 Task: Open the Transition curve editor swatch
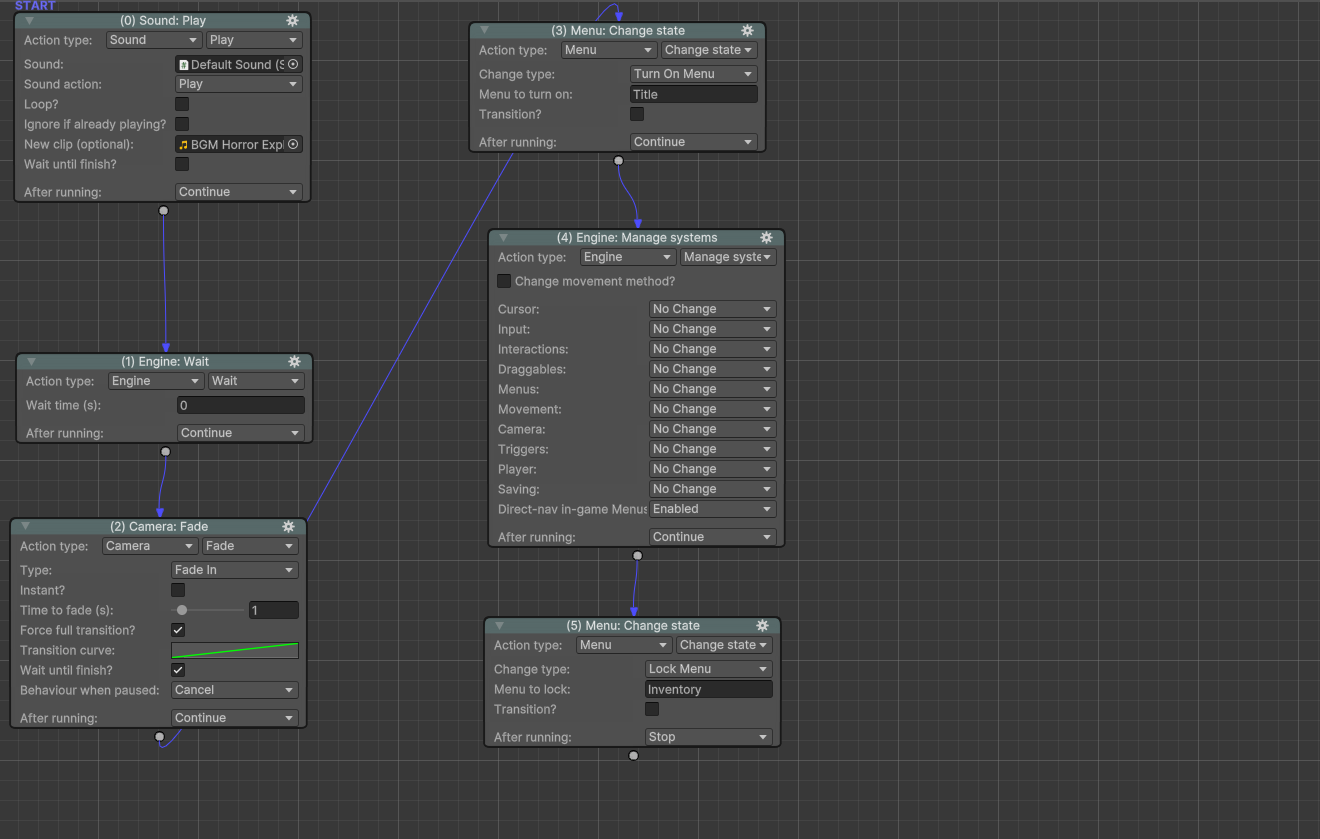tap(234, 650)
